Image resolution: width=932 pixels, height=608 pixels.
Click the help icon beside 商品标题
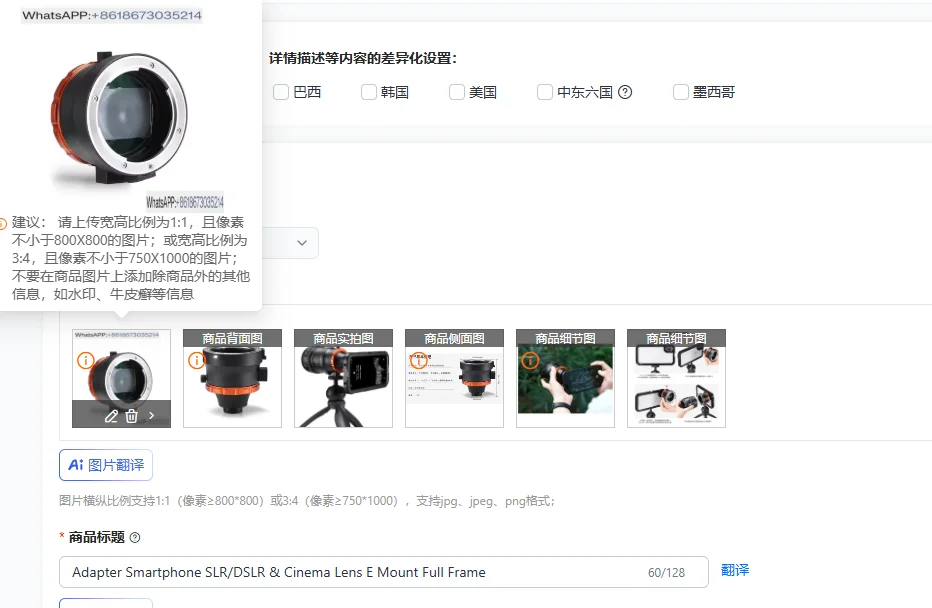[135, 538]
